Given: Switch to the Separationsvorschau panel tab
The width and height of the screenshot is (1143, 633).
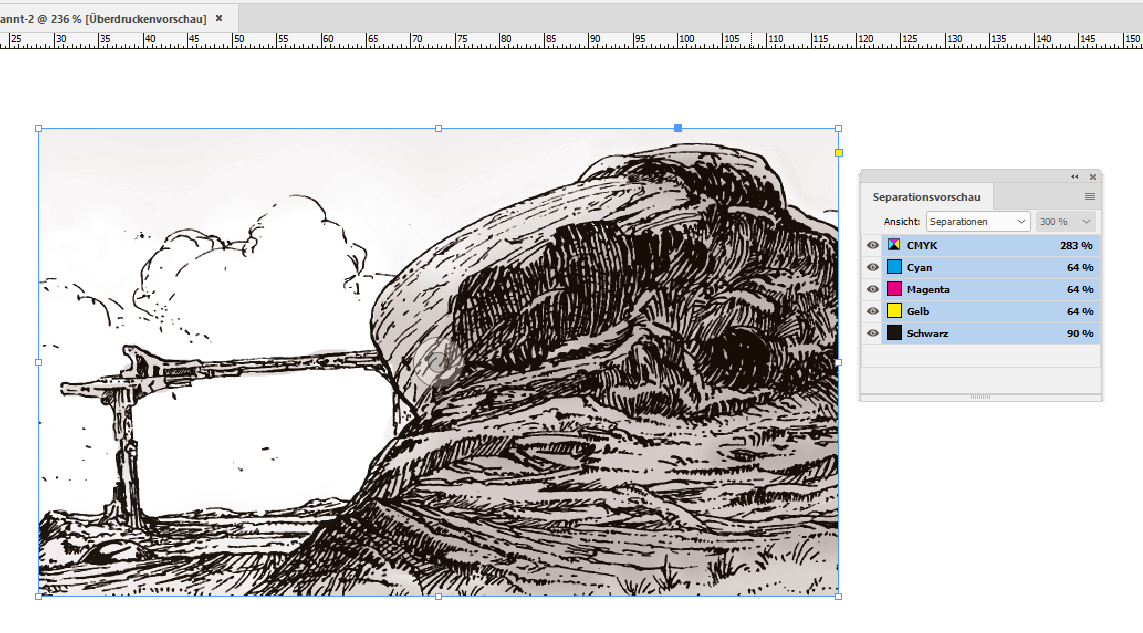Looking at the screenshot, I should click(x=928, y=197).
